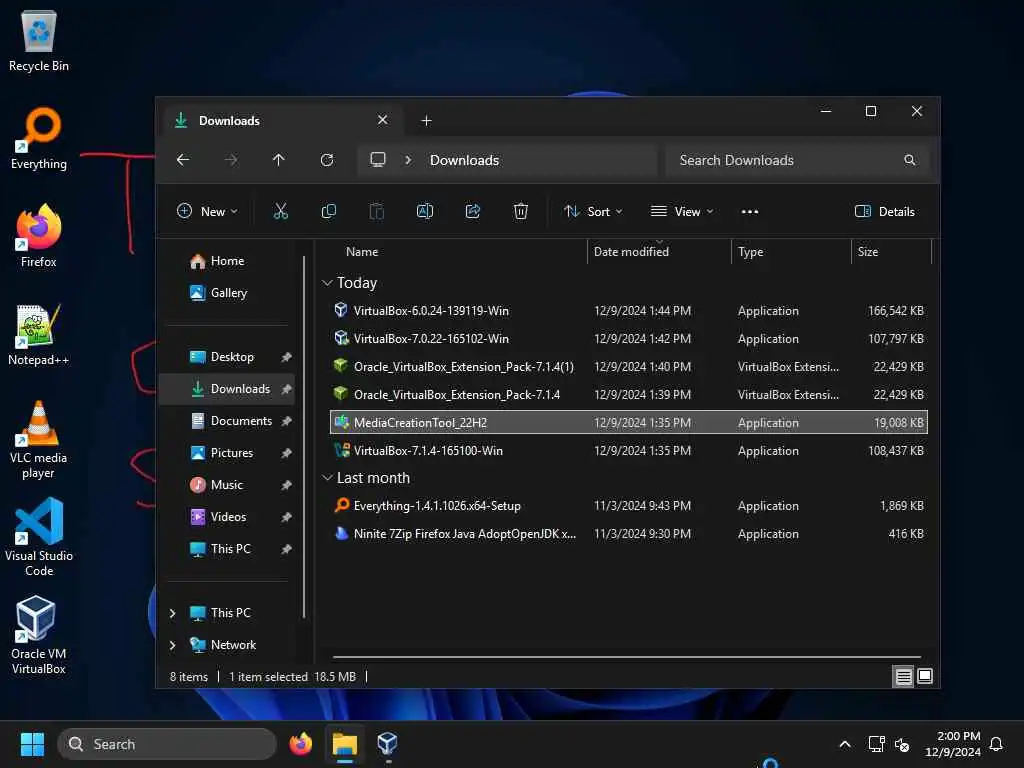Select VLC media player desktop shortcut
1024x768 pixels.
39,440
